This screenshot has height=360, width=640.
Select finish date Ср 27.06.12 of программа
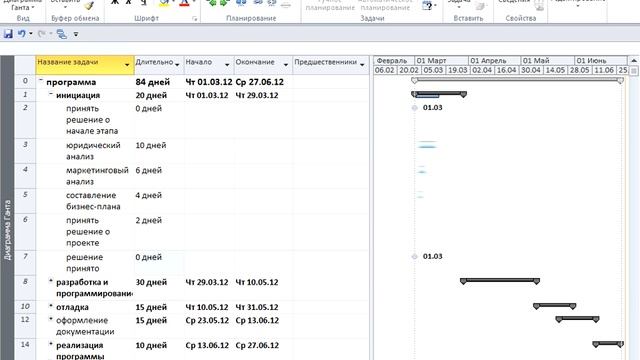263,82
